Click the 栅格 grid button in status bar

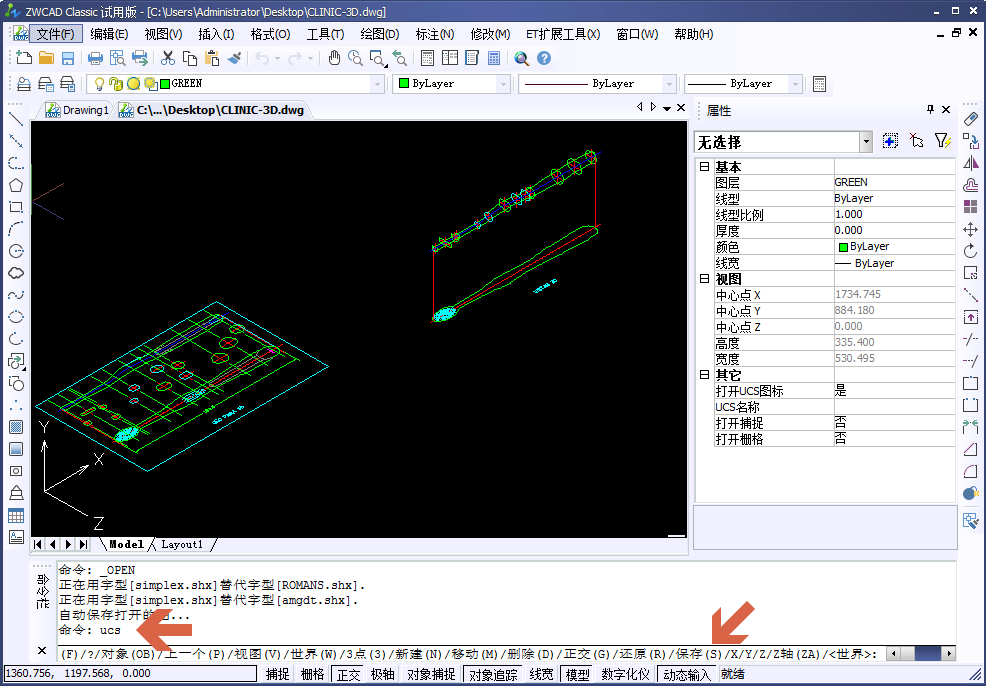click(312, 675)
